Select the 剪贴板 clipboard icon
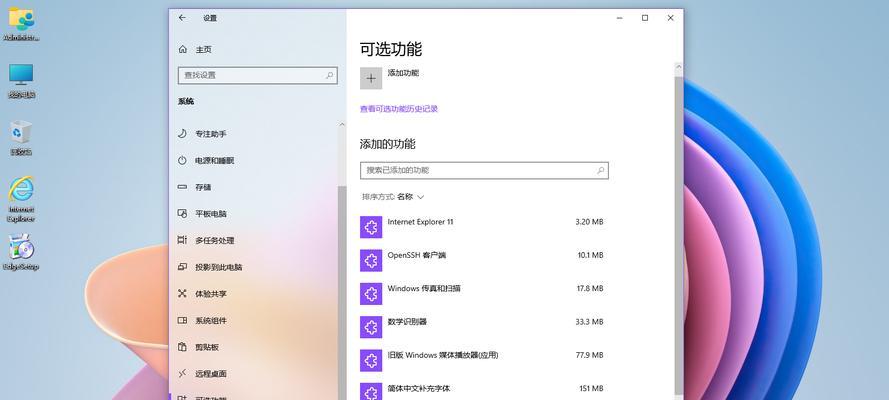The width and height of the screenshot is (889, 400). [x=182, y=347]
